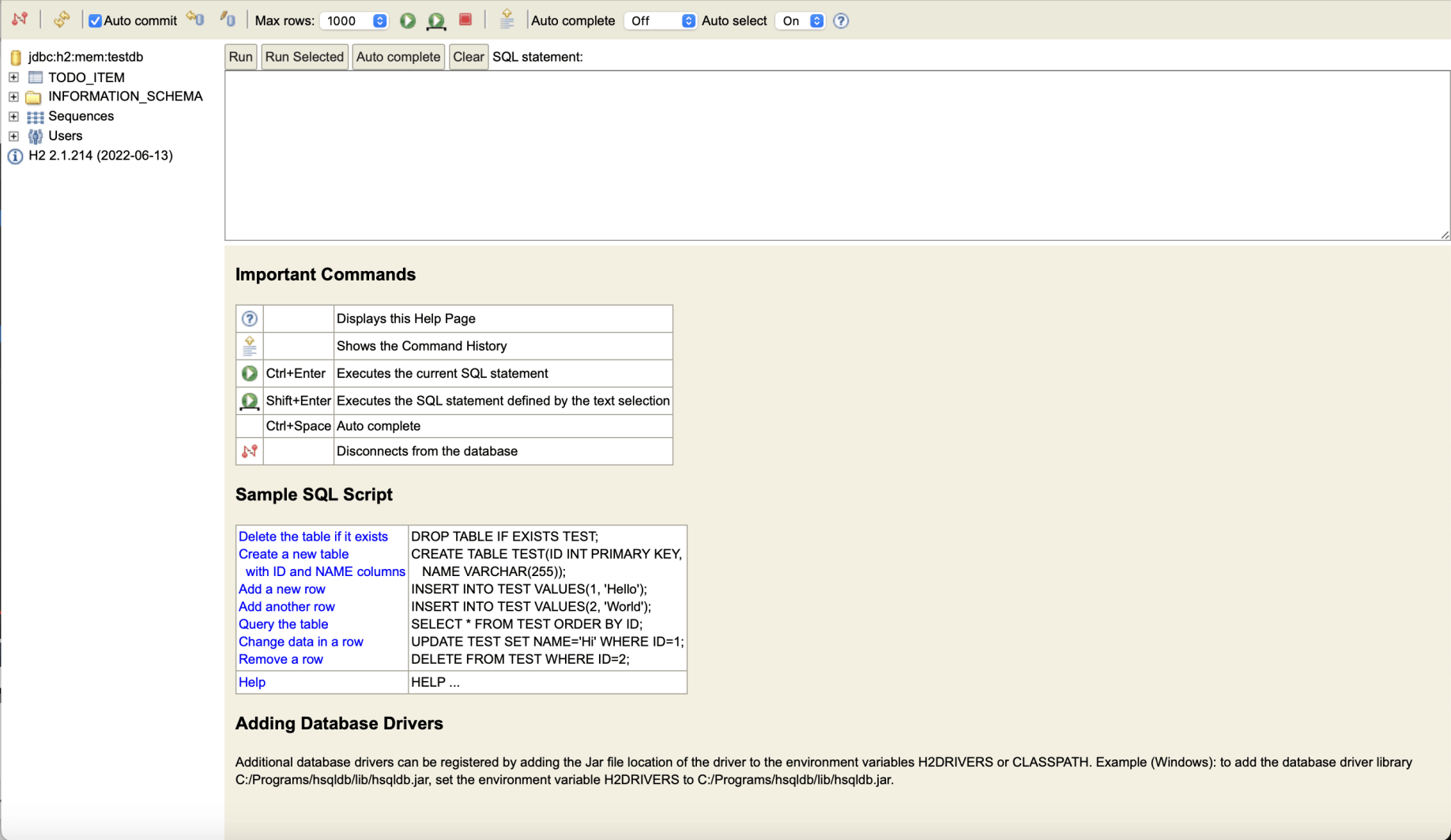This screenshot has height=840, width=1451.
Task: Click the help icon in the Important Commands table
Action: tap(250, 318)
